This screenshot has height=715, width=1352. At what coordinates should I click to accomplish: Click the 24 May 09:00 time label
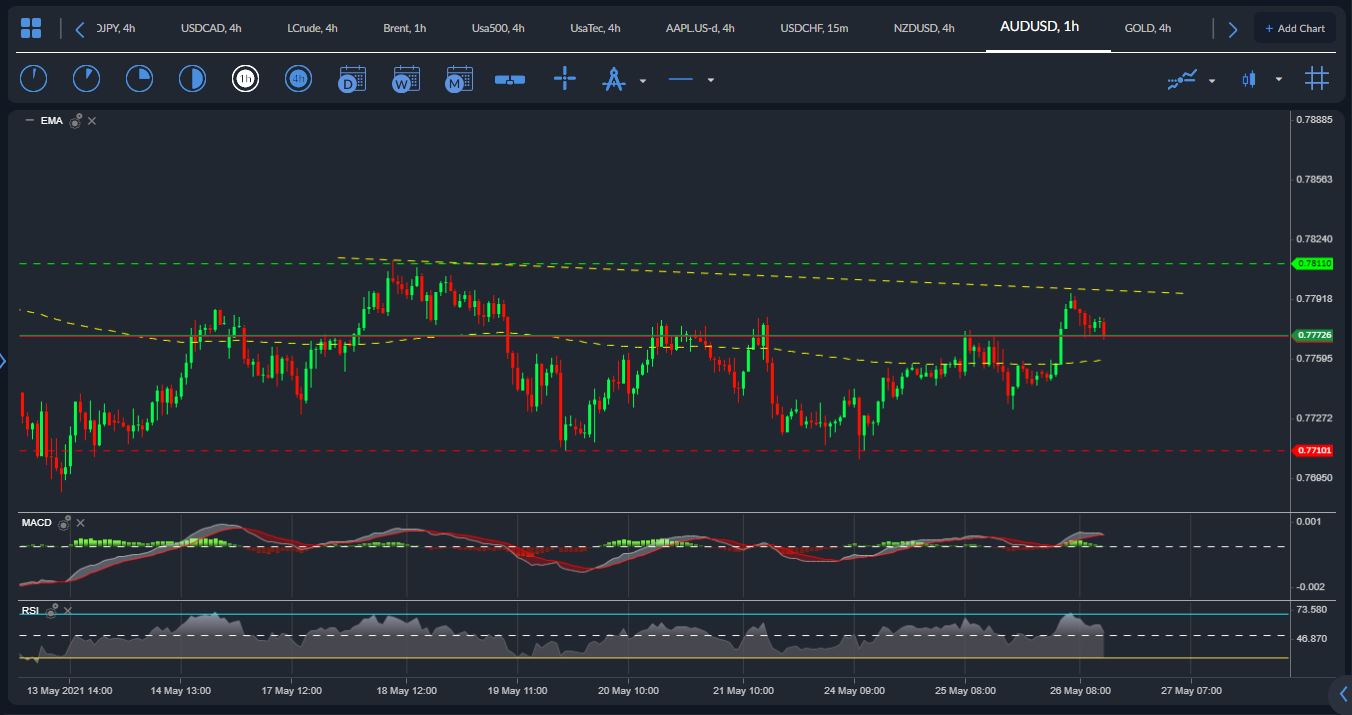(x=855, y=691)
